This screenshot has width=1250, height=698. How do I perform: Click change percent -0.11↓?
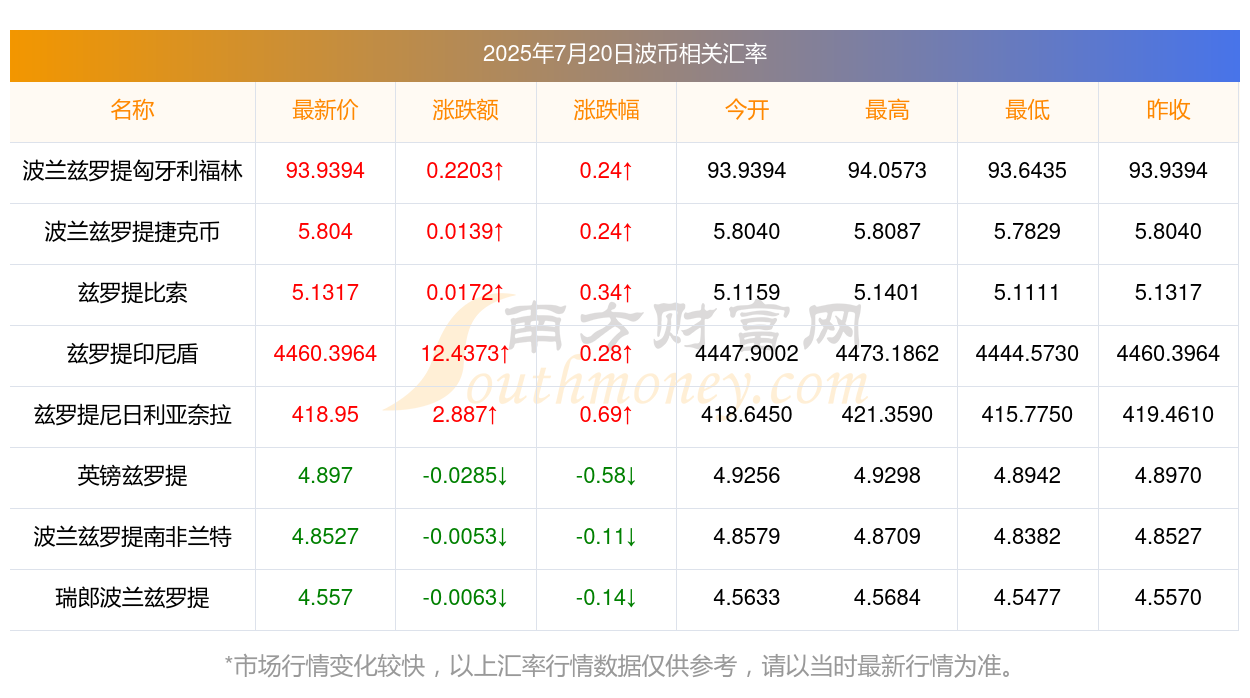tap(606, 537)
